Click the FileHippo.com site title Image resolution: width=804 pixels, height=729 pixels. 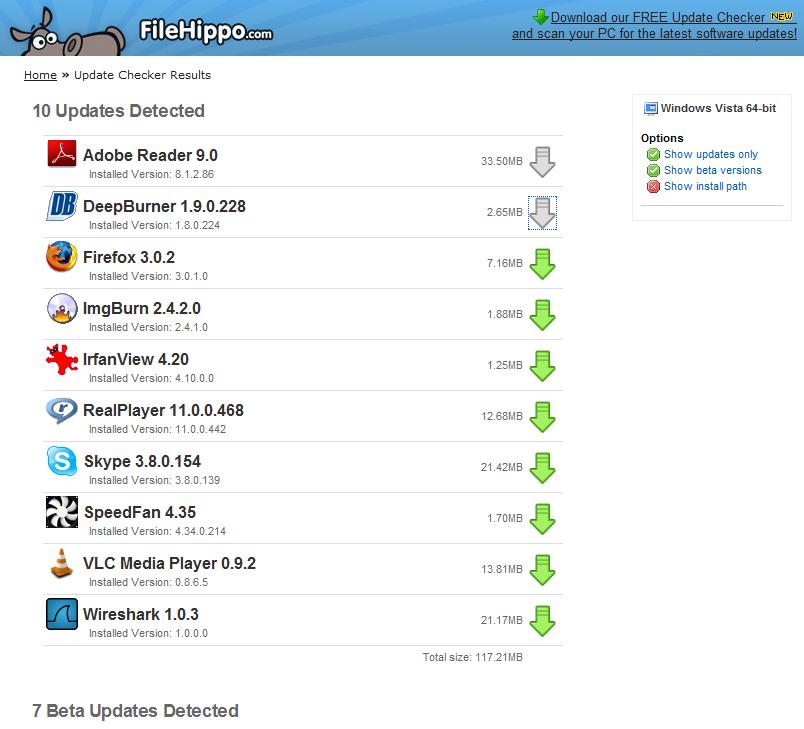(206, 31)
